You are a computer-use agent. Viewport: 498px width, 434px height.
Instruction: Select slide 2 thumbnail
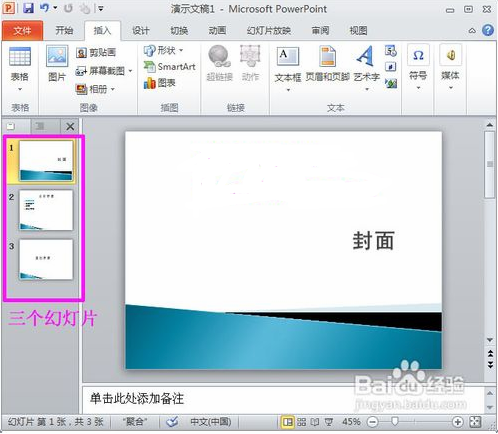(x=46, y=210)
